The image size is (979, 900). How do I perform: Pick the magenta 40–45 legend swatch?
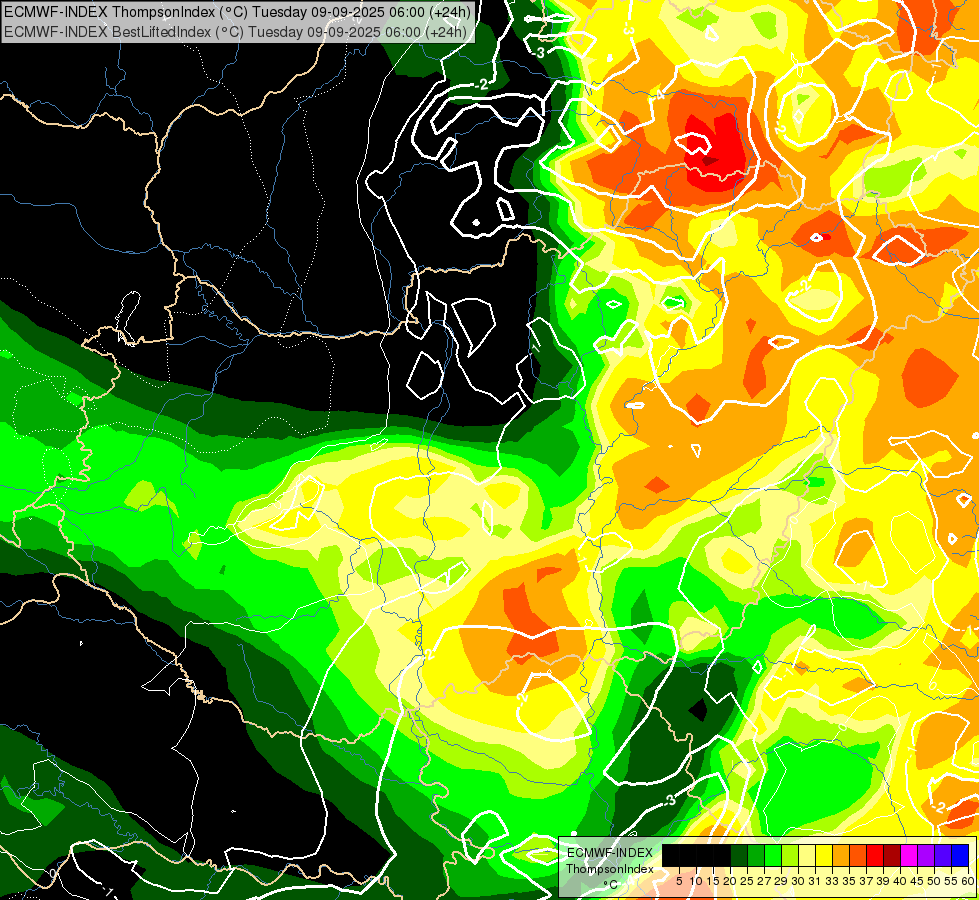pyautogui.click(x=909, y=855)
